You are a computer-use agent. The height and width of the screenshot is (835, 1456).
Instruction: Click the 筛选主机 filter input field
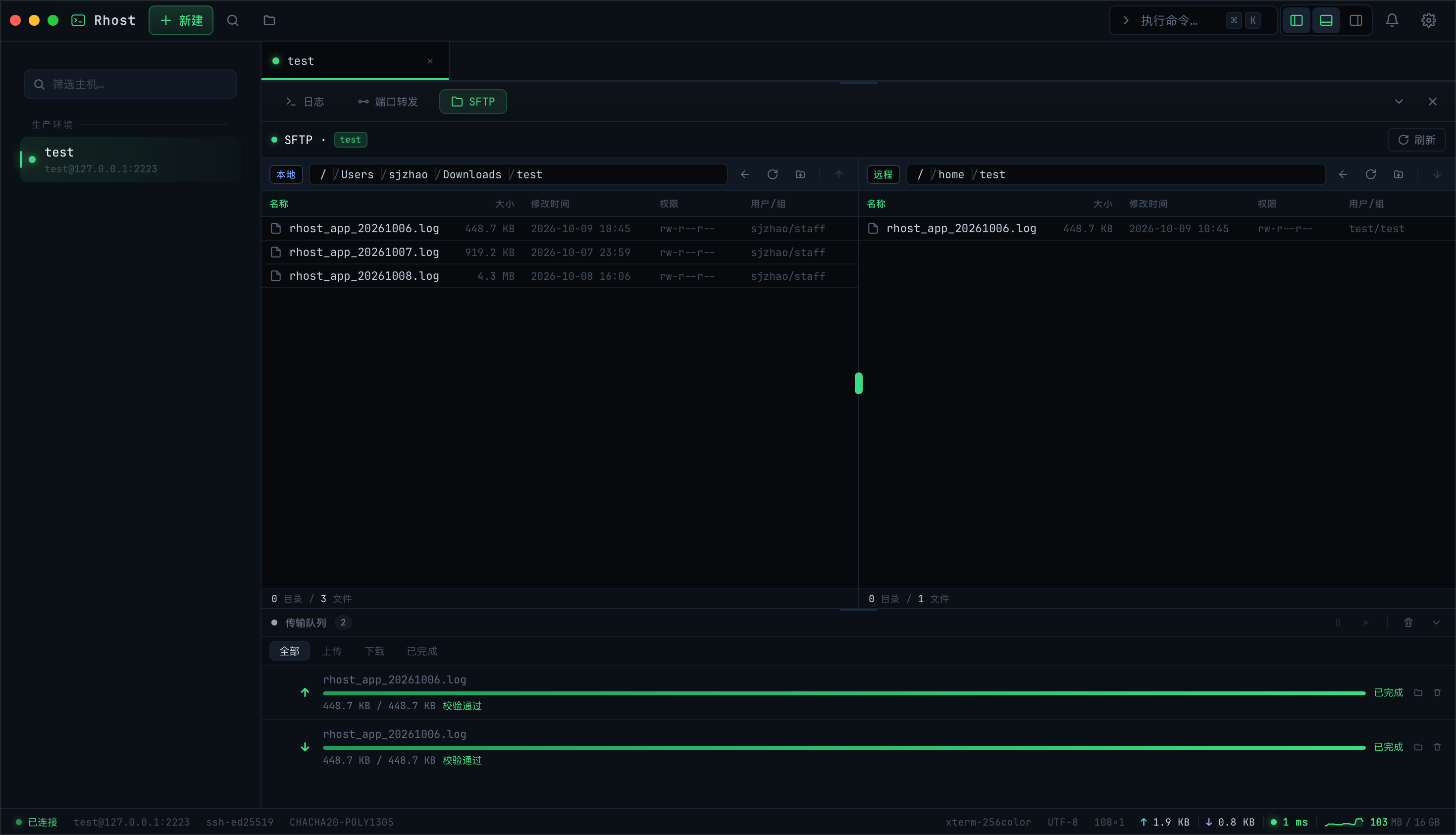[130, 84]
